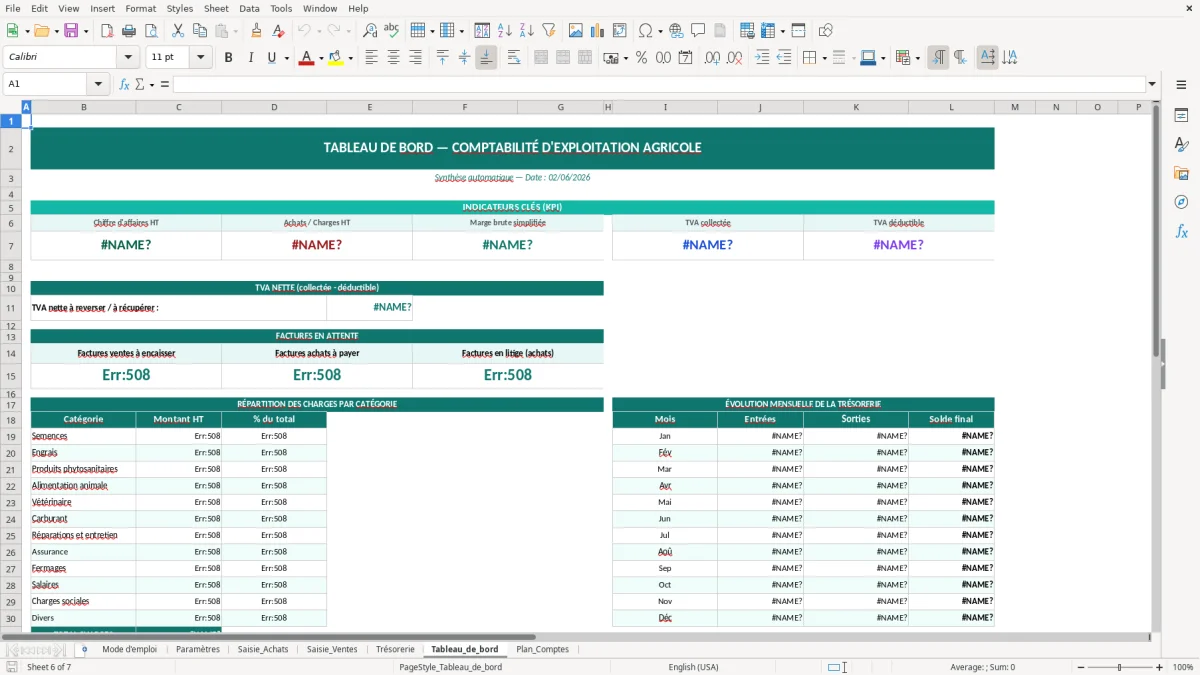This screenshot has height=675, width=1200.
Task: Click the Sort Descending icon
Action: pyautogui.click(x=527, y=31)
